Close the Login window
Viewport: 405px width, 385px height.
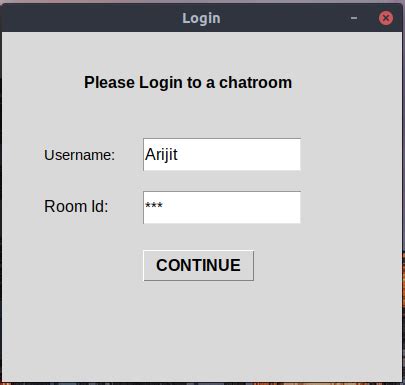[386, 18]
